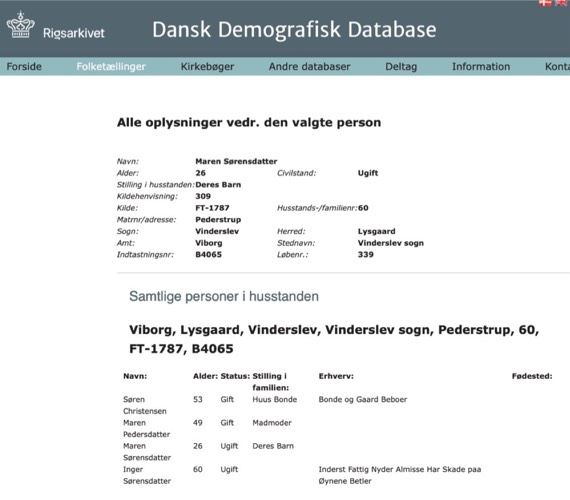The width and height of the screenshot is (570, 500).
Task: Open the Forside menu item
Action: pos(24,67)
